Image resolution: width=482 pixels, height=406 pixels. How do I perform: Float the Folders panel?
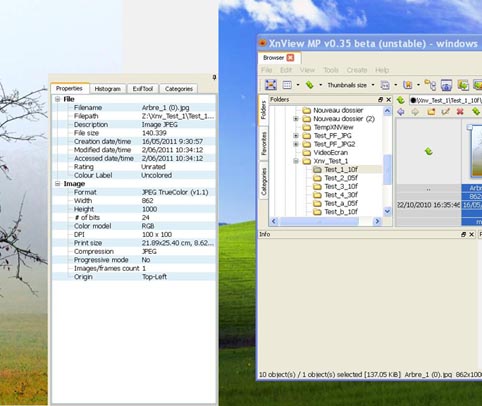(x=381, y=100)
